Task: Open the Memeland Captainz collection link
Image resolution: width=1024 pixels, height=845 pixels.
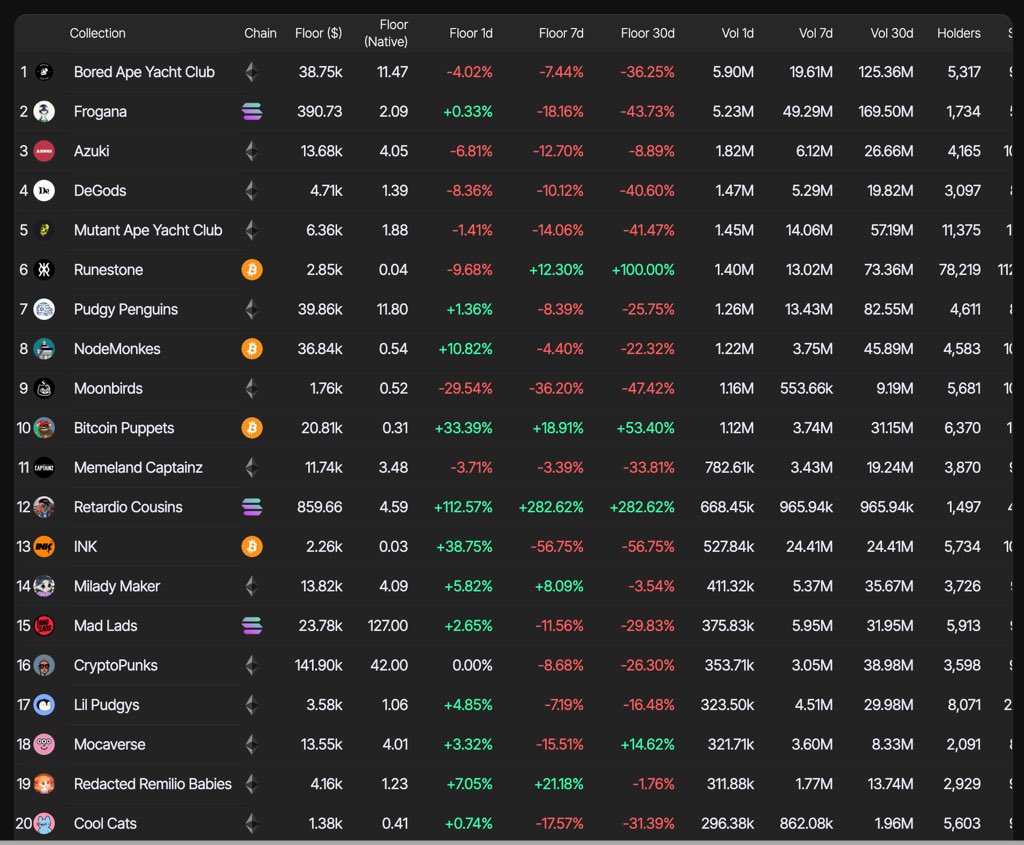Action: coord(138,468)
